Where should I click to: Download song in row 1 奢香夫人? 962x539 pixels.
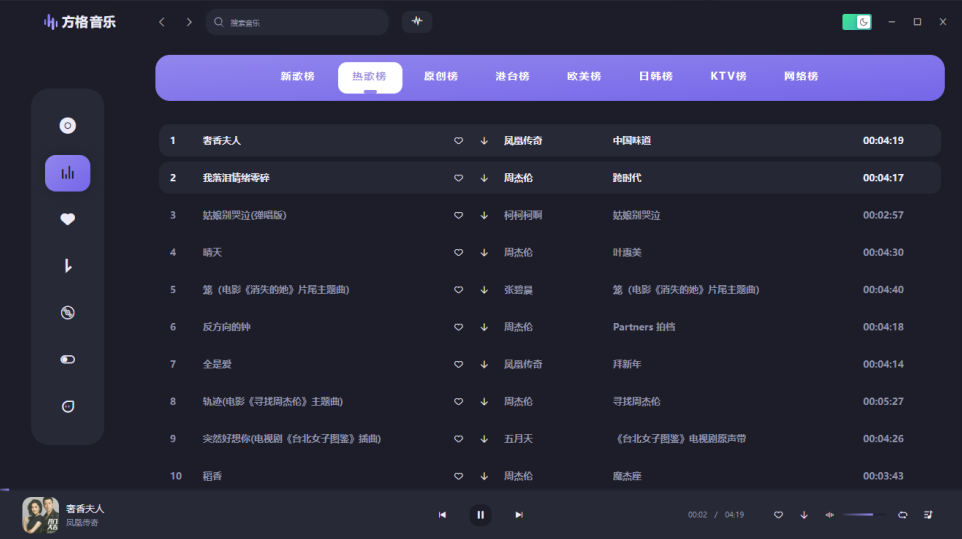(484, 140)
